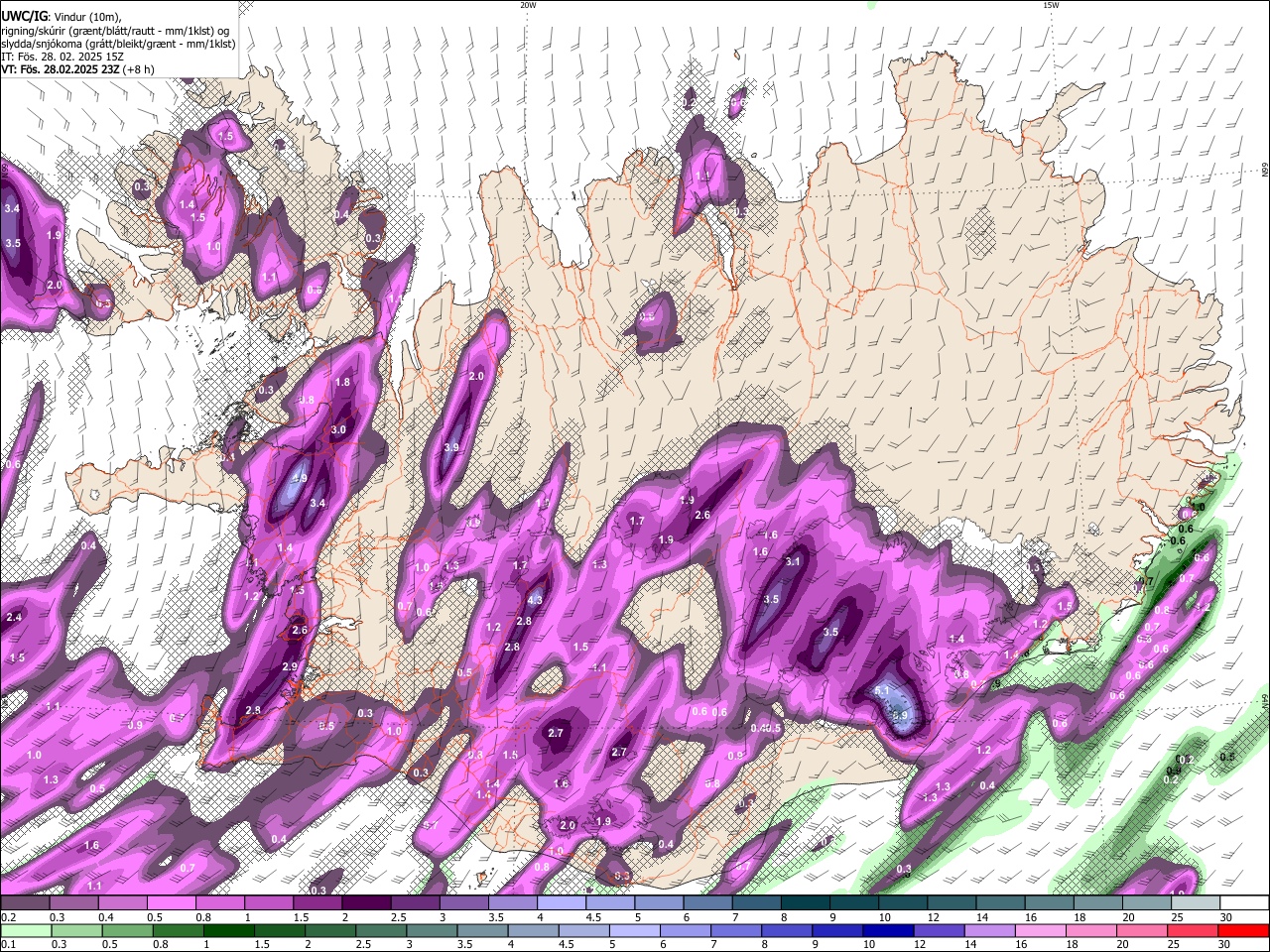Click the valid time 'VT: Fös. 28.02.2025 23Z'
This screenshot has width=1270, height=952.
[60, 69]
